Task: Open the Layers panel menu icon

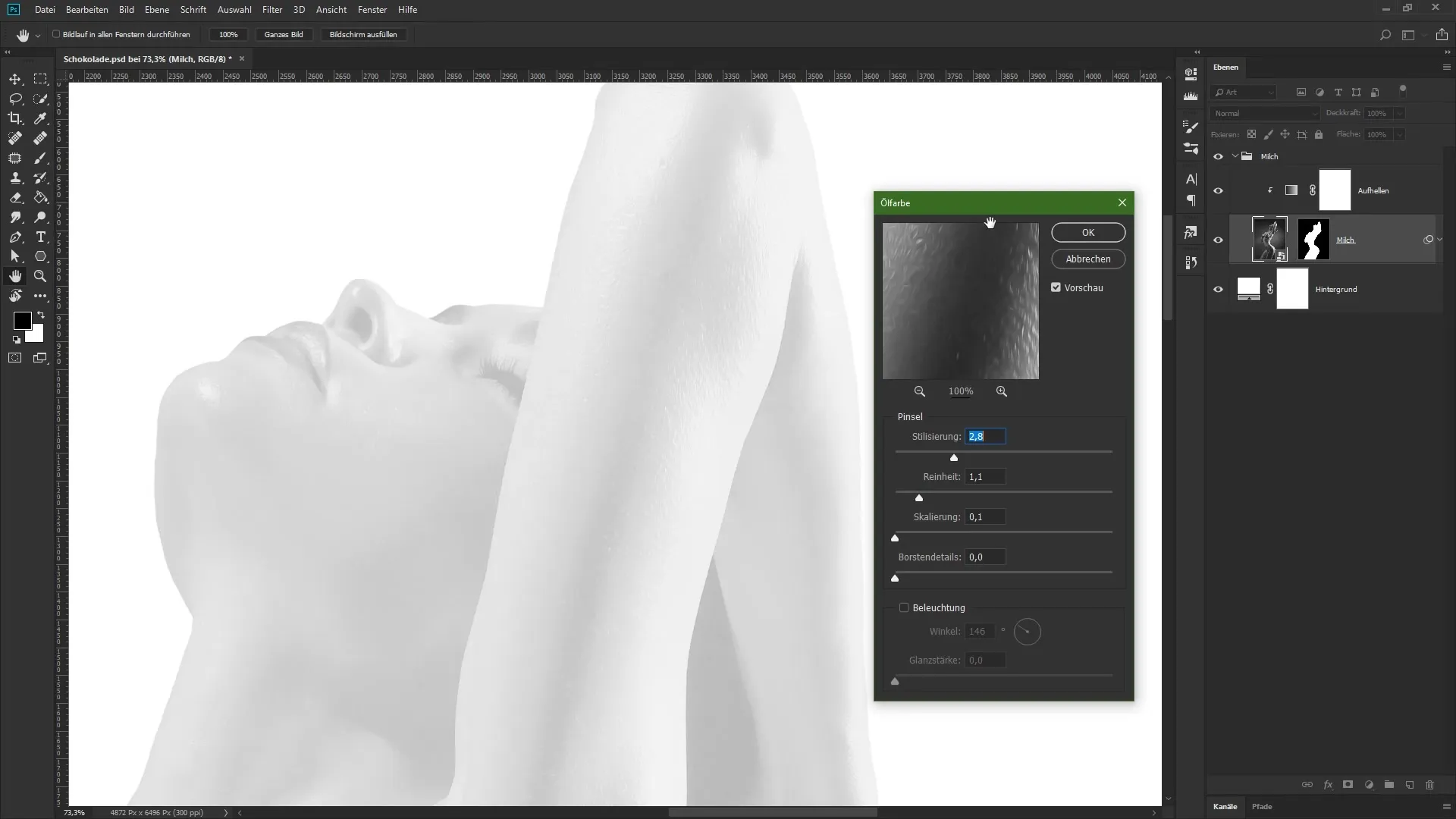Action: [1446, 67]
